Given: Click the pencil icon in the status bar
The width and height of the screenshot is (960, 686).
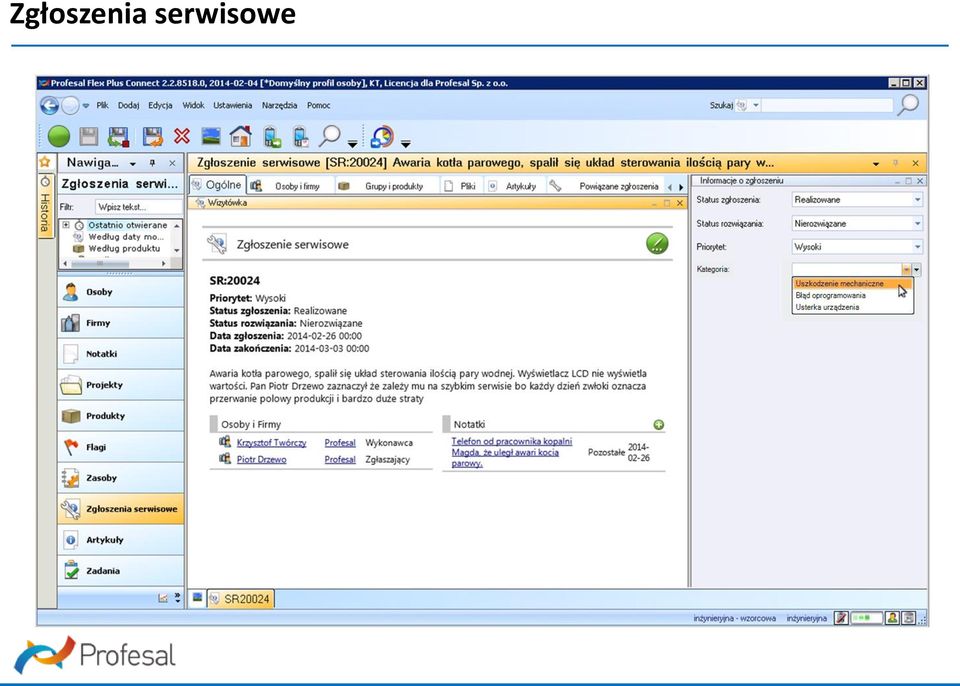Looking at the screenshot, I should coord(841,618).
